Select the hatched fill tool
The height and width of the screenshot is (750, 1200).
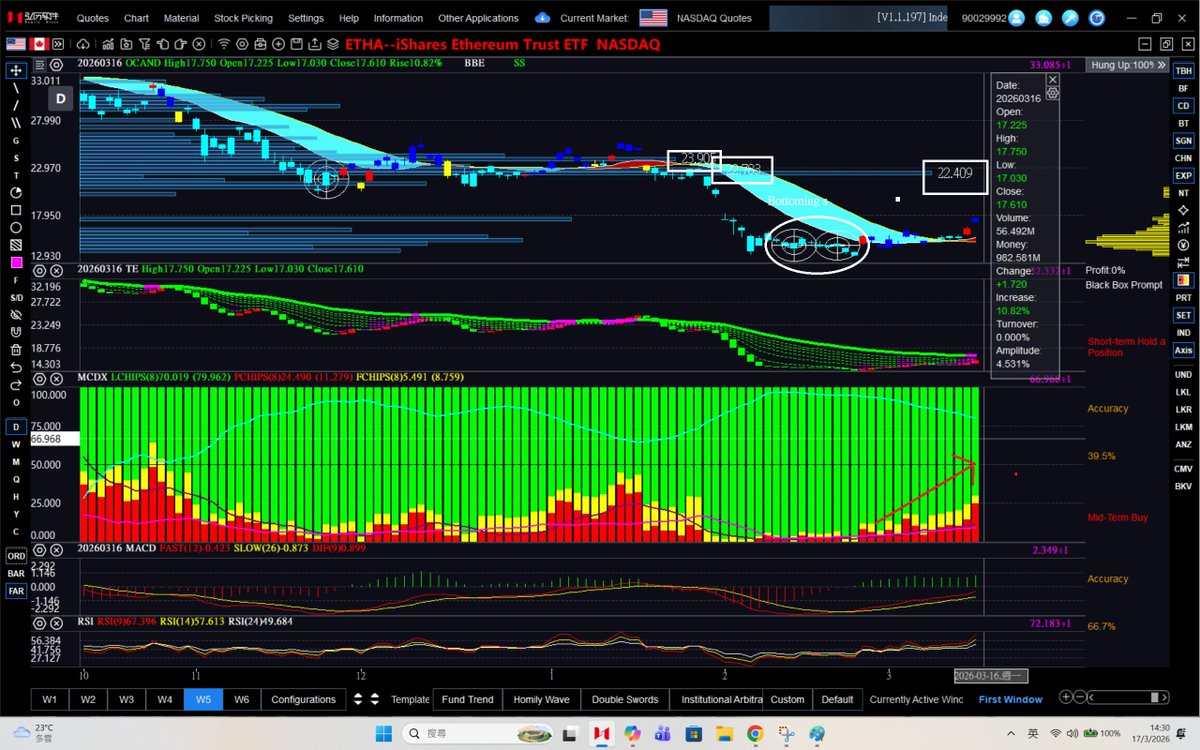coord(15,244)
